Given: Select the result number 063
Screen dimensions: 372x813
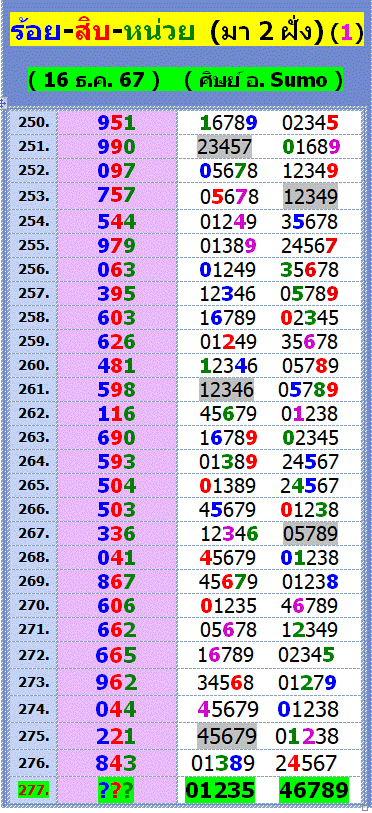Looking at the screenshot, I should click(117, 270).
